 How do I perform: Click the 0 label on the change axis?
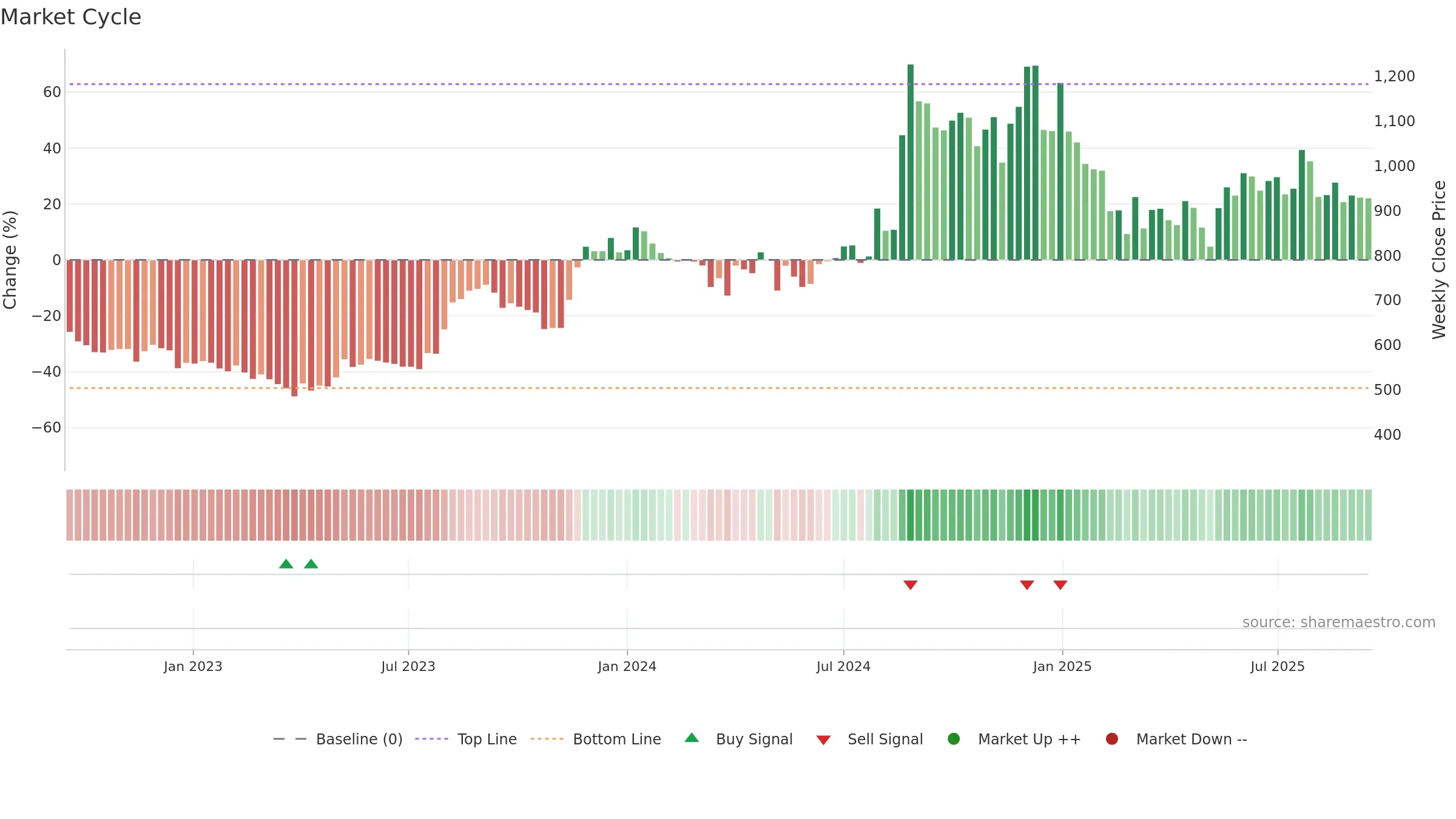click(x=57, y=260)
